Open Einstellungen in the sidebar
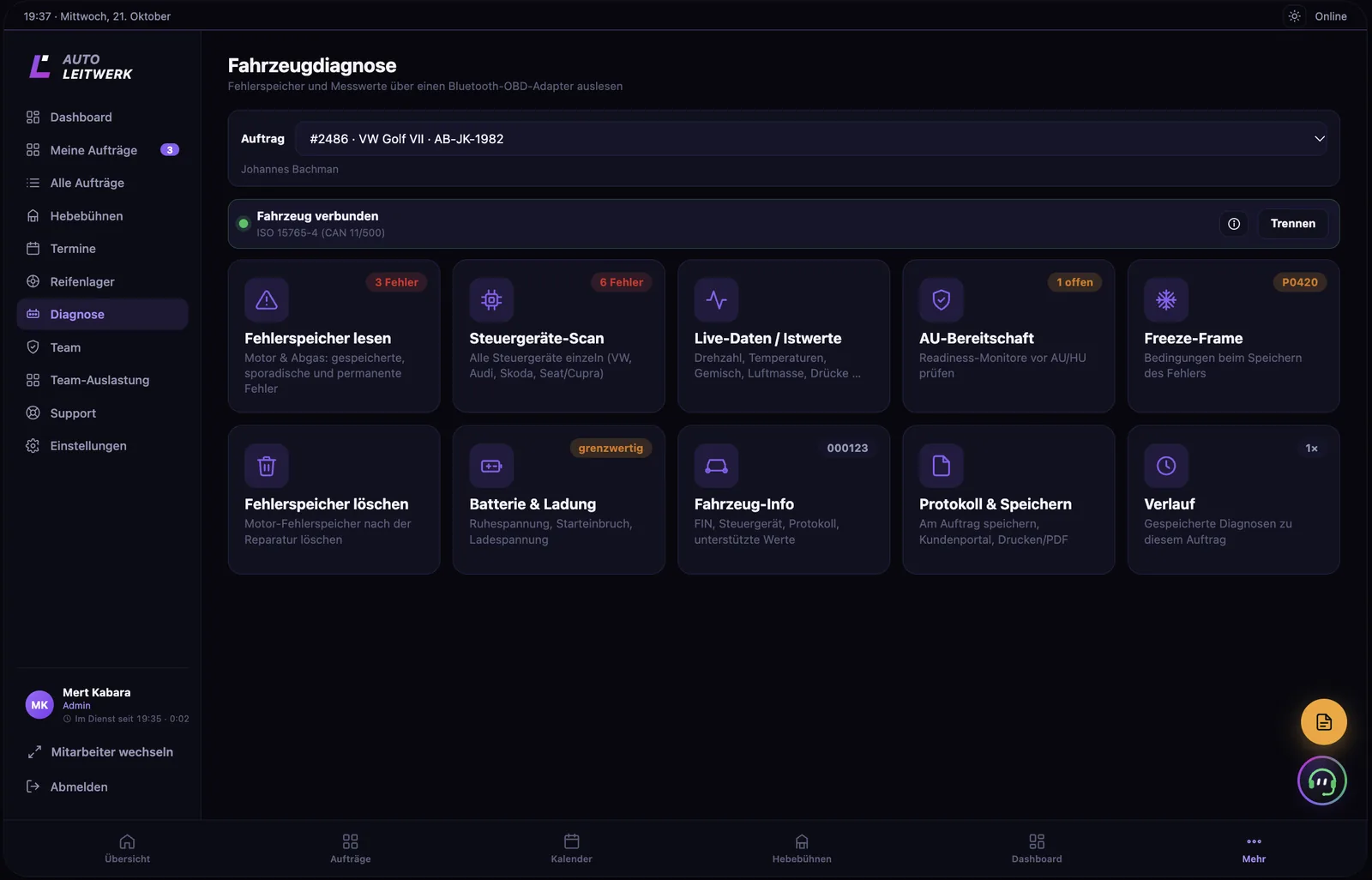The height and width of the screenshot is (880, 1372). 102,446
